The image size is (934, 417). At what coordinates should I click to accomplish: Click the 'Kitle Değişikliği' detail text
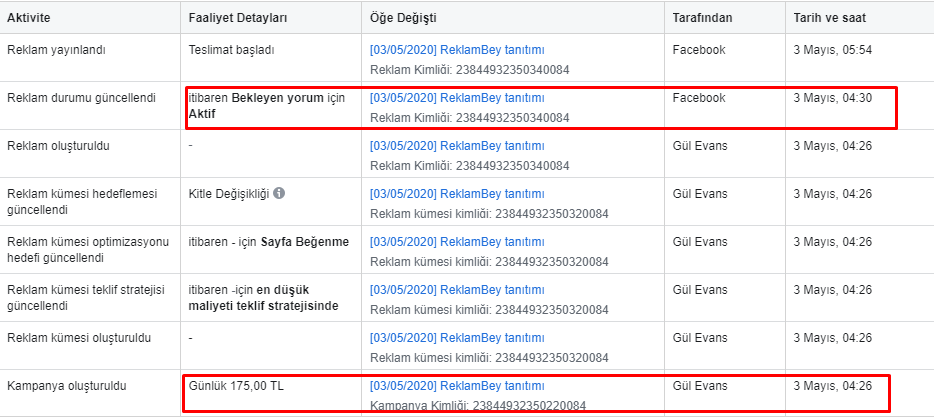click(229, 194)
